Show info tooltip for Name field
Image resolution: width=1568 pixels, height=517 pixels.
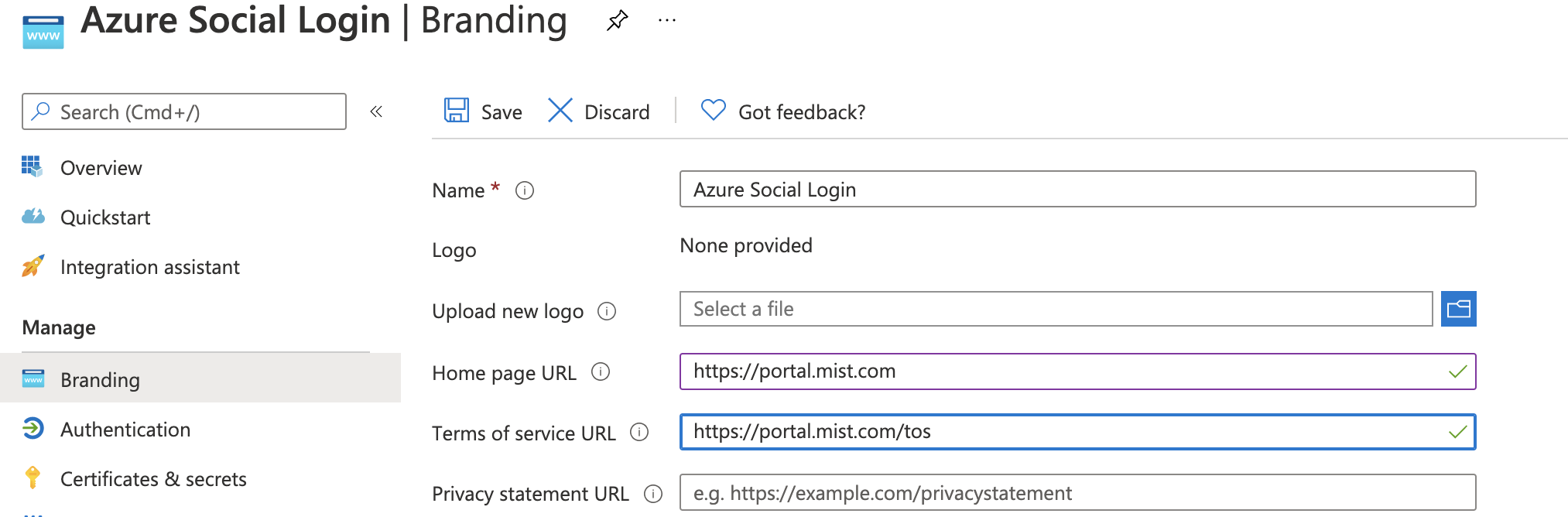point(525,190)
